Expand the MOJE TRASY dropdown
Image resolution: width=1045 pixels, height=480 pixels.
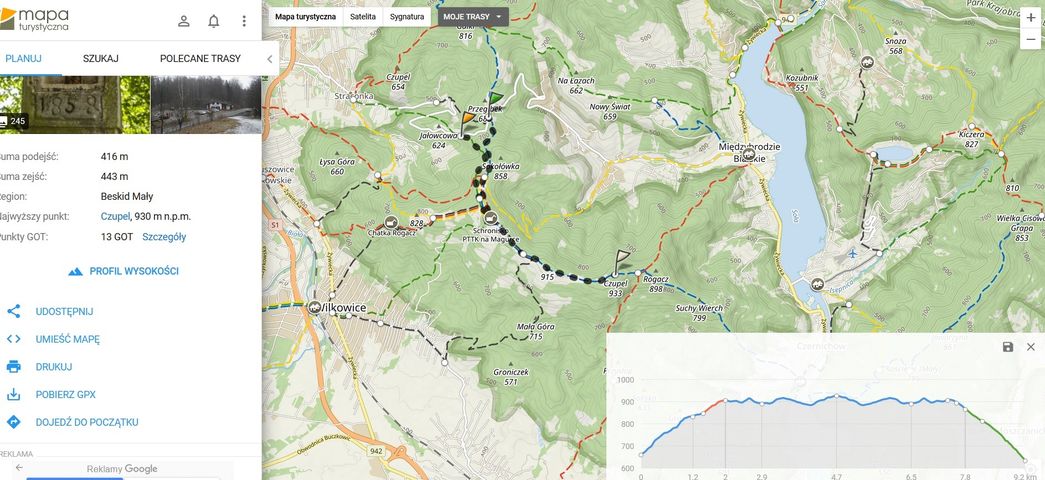(473, 17)
